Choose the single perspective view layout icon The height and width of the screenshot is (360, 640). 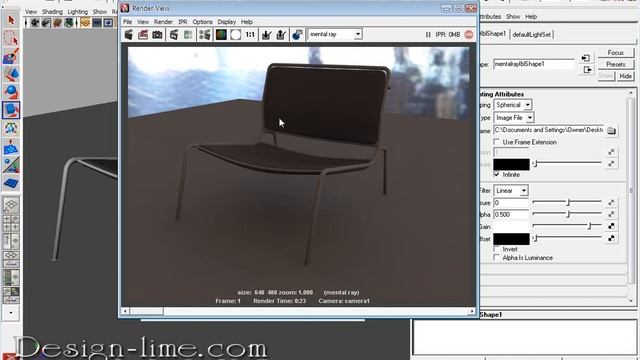[11, 204]
